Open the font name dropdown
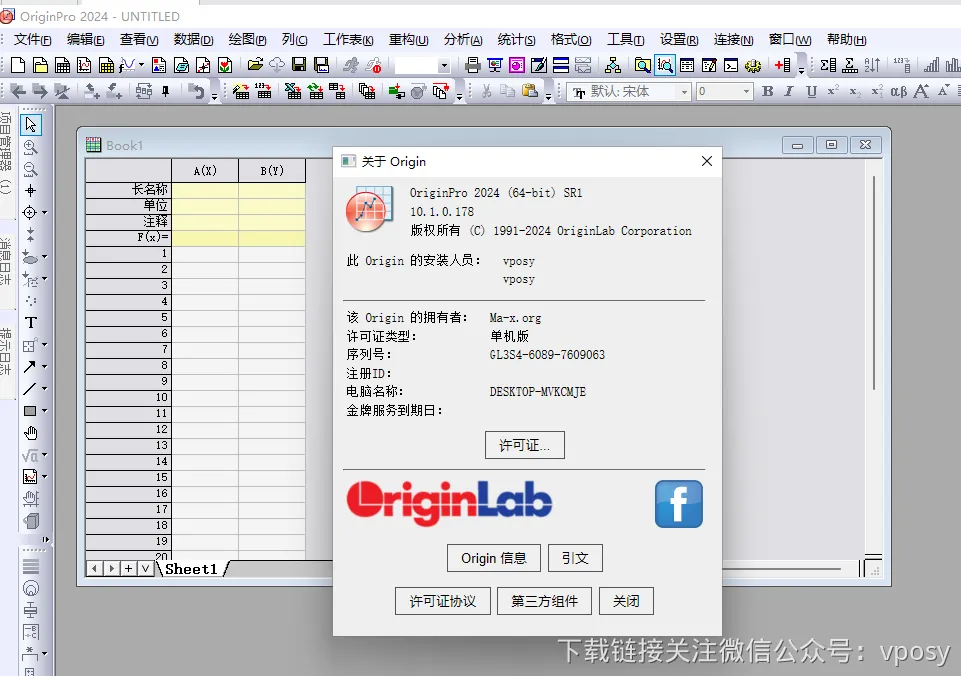 (x=685, y=92)
